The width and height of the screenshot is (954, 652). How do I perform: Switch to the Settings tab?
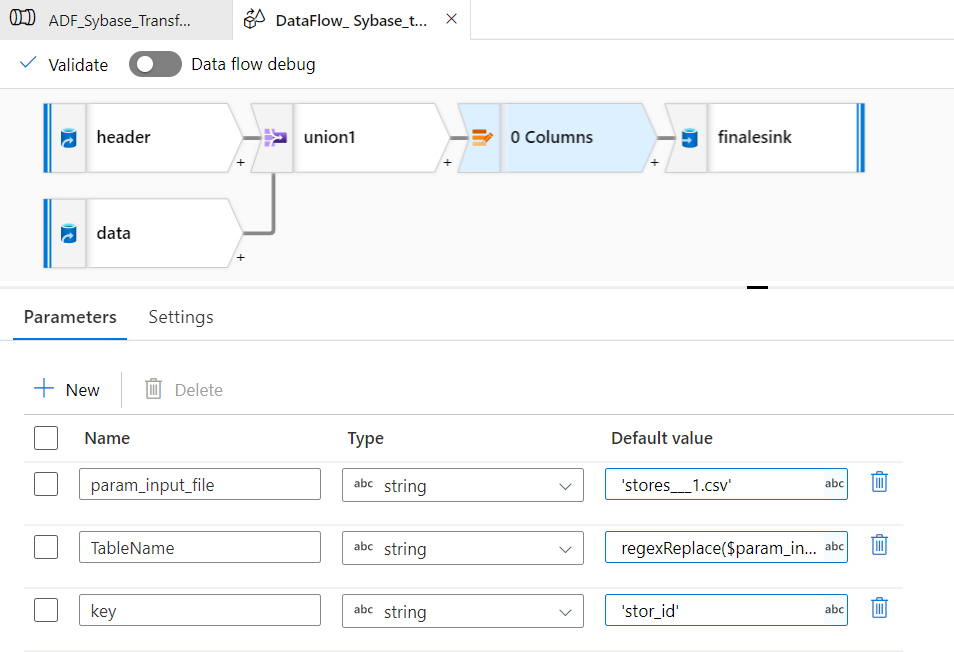point(181,317)
